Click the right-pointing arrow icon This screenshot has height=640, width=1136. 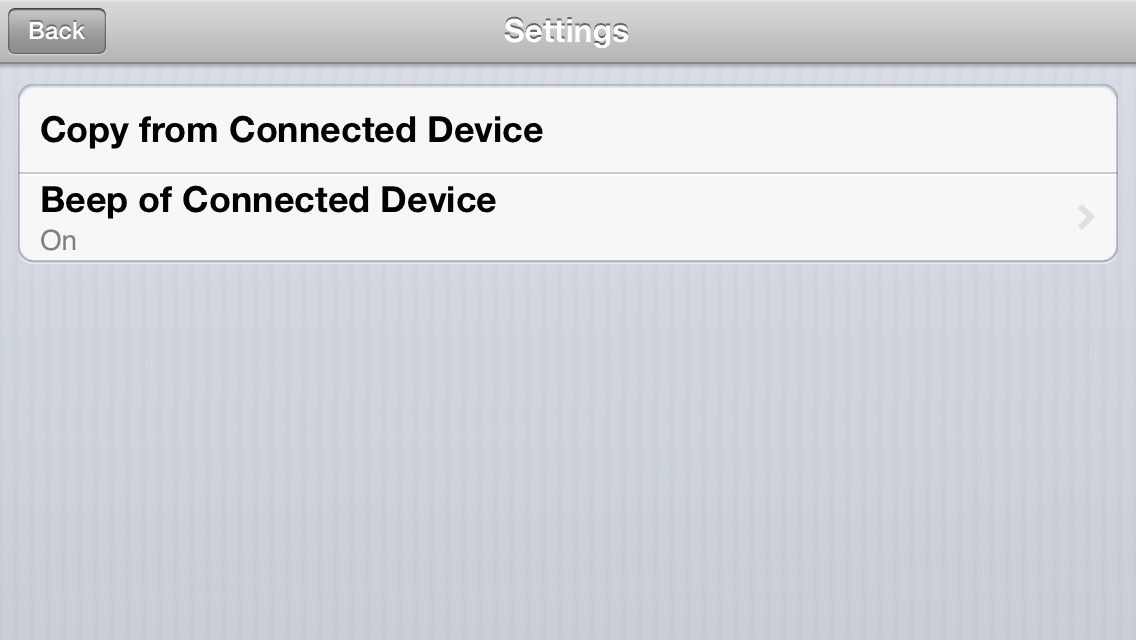[x=1085, y=217]
